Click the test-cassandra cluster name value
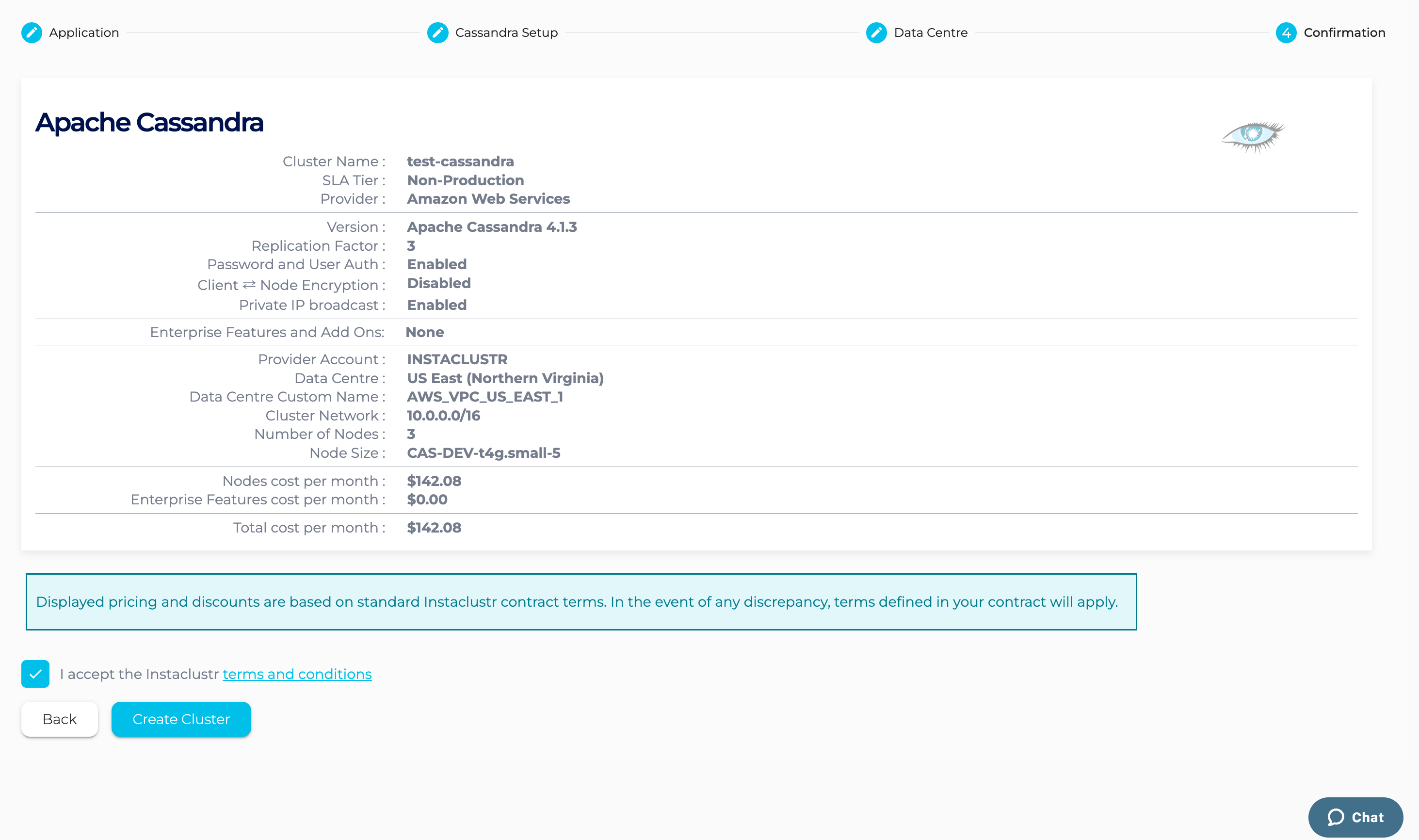Image resolution: width=1419 pixels, height=840 pixels. tap(460, 162)
